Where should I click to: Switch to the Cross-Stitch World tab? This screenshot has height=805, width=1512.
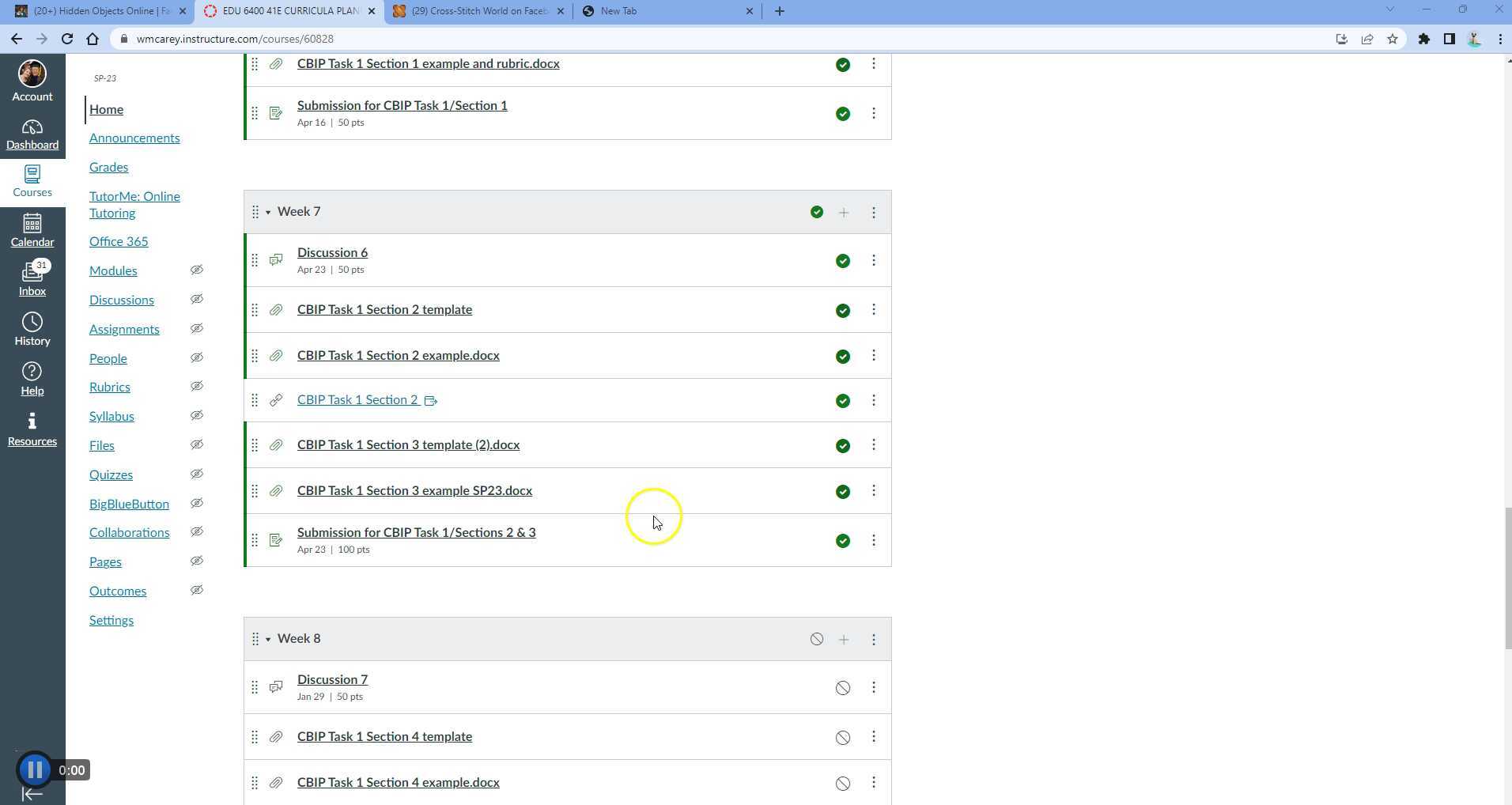coord(479,11)
